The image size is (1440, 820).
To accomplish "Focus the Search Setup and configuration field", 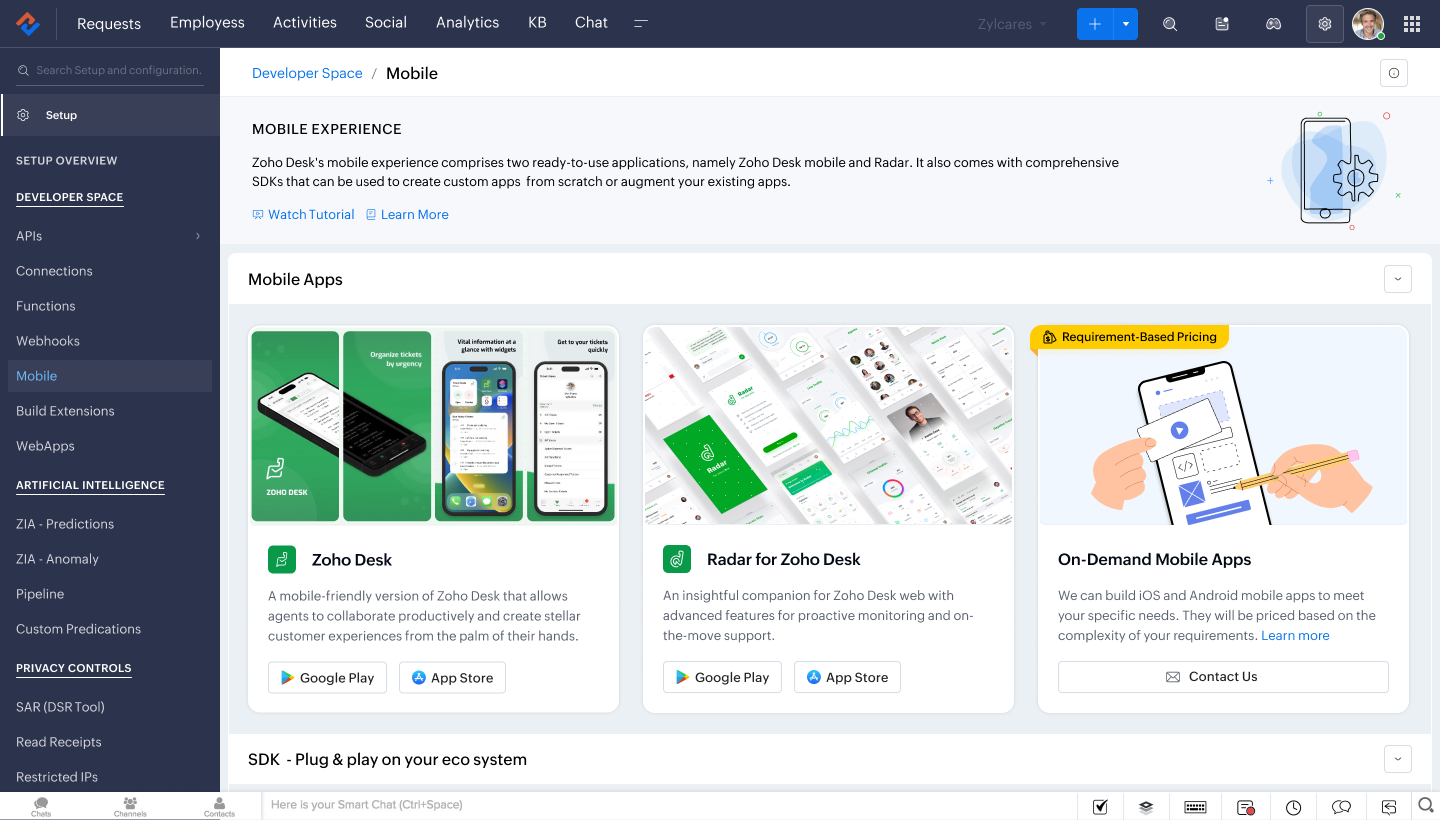I will pos(110,70).
